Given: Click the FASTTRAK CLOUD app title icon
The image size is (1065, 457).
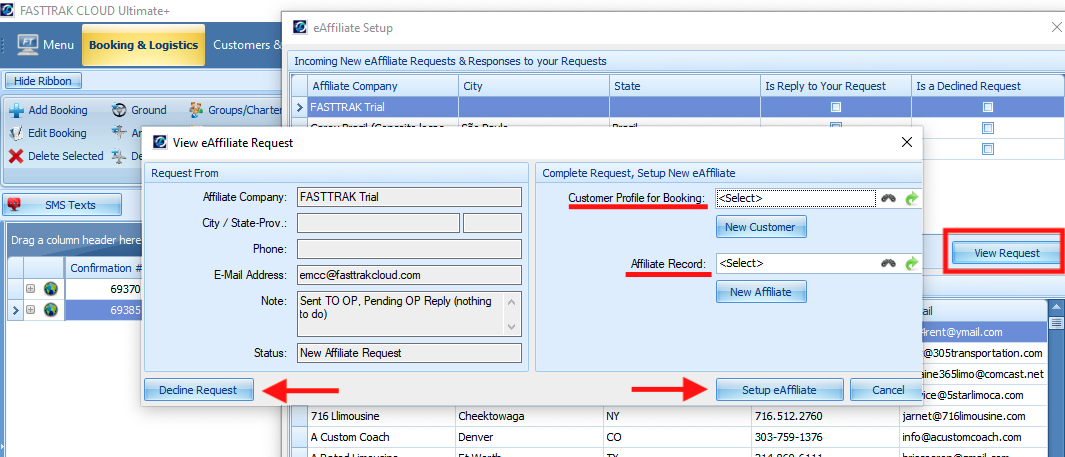Looking at the screenshot, I should (x=7, y=10).
